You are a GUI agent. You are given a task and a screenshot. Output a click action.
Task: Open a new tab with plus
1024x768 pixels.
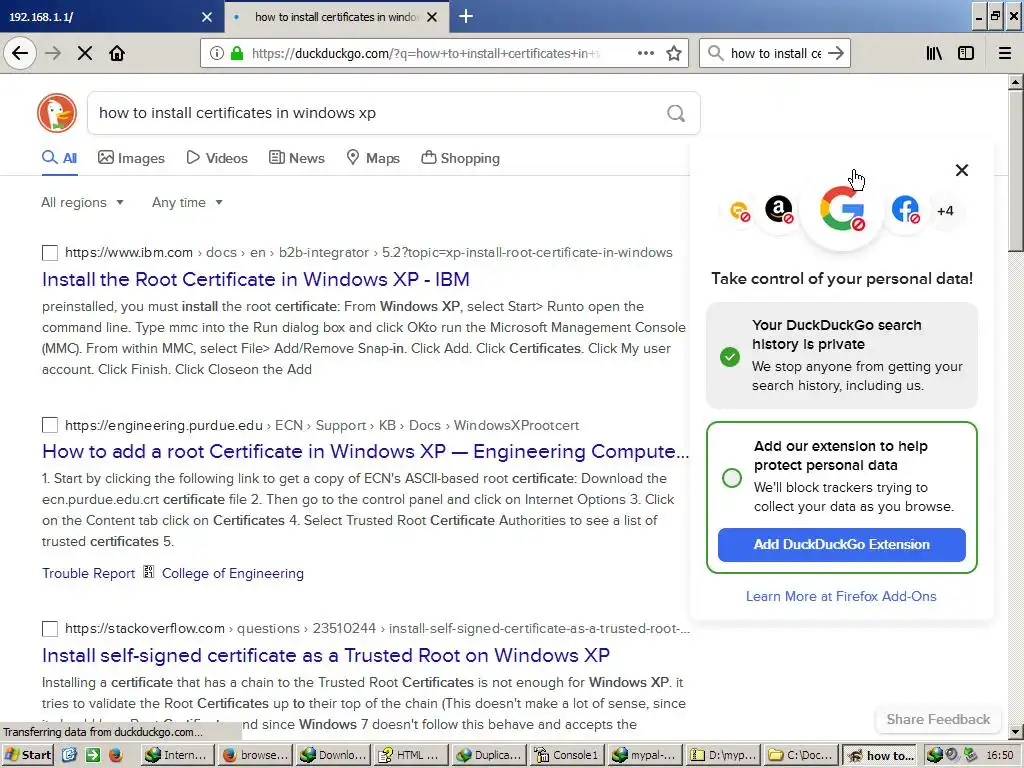coord(466,16)
